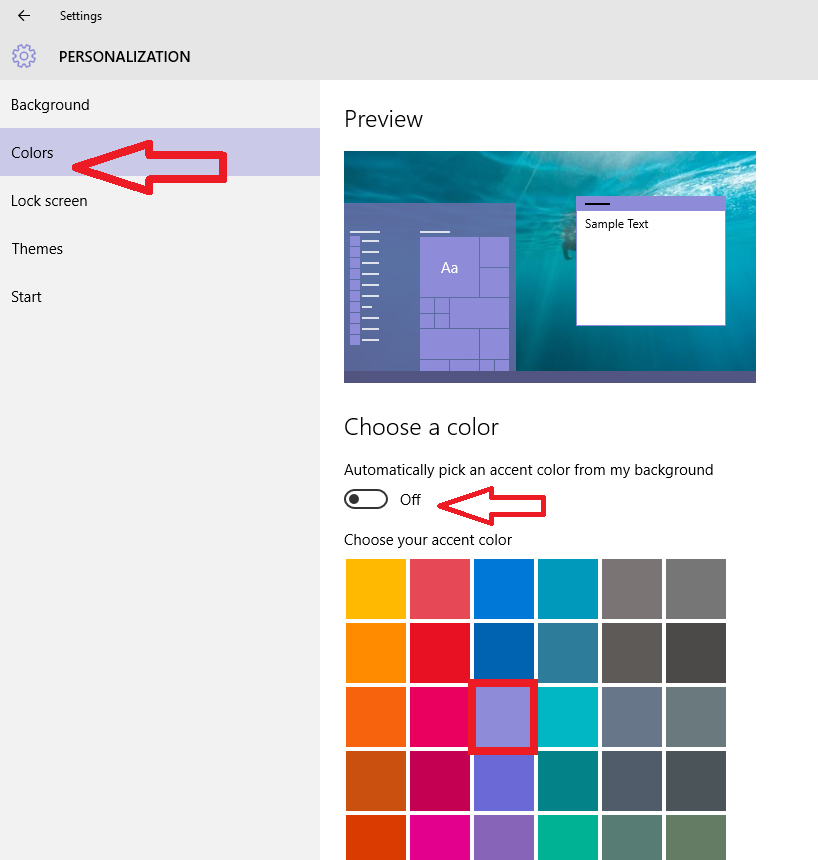This screenshot has width=818, height=860.
Task: Select the dark gray accent color
Action: click(x=695, y=653)
